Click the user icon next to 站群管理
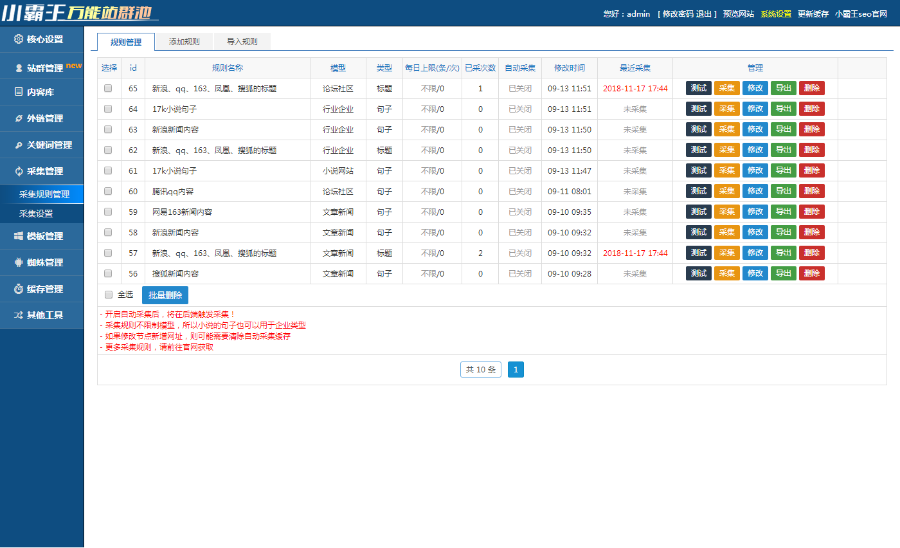This screenshot has height=548, width=900. pos(18,68)
